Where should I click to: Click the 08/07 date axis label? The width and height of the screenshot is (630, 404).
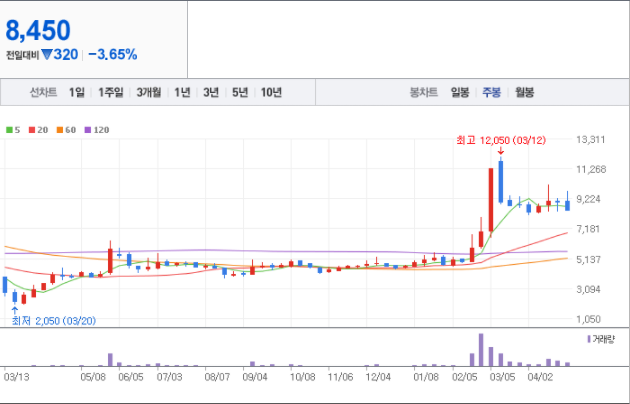coord(217,377)
